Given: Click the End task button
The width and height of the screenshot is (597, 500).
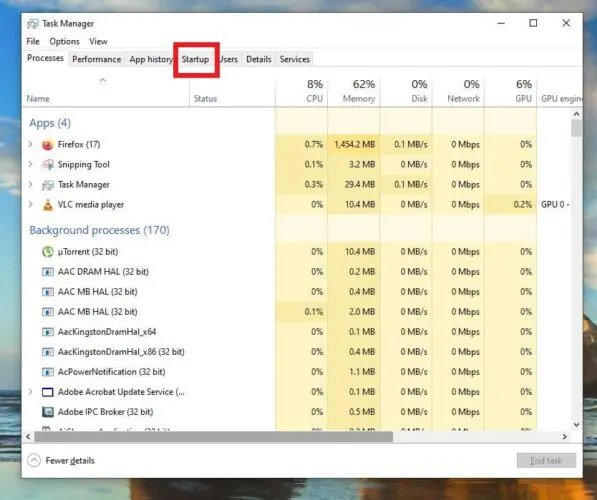Looking at the screenshot, I should coord(546,460).
